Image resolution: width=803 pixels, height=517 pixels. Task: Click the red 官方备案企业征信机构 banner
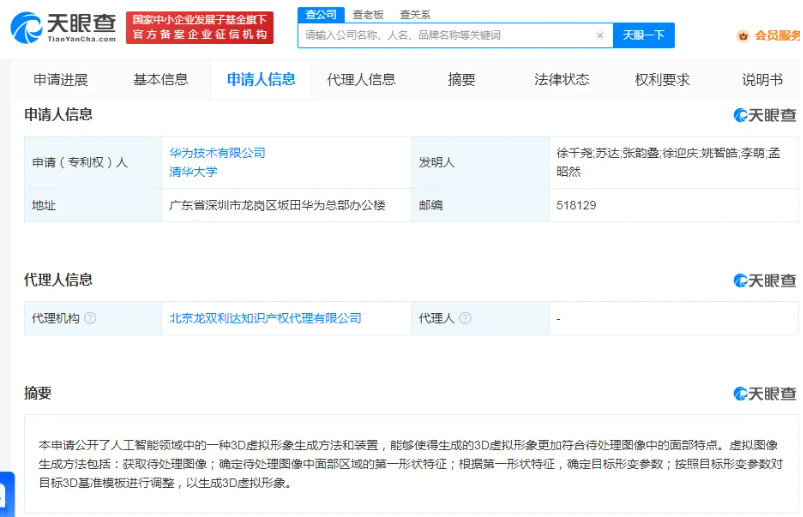[200, 28]
